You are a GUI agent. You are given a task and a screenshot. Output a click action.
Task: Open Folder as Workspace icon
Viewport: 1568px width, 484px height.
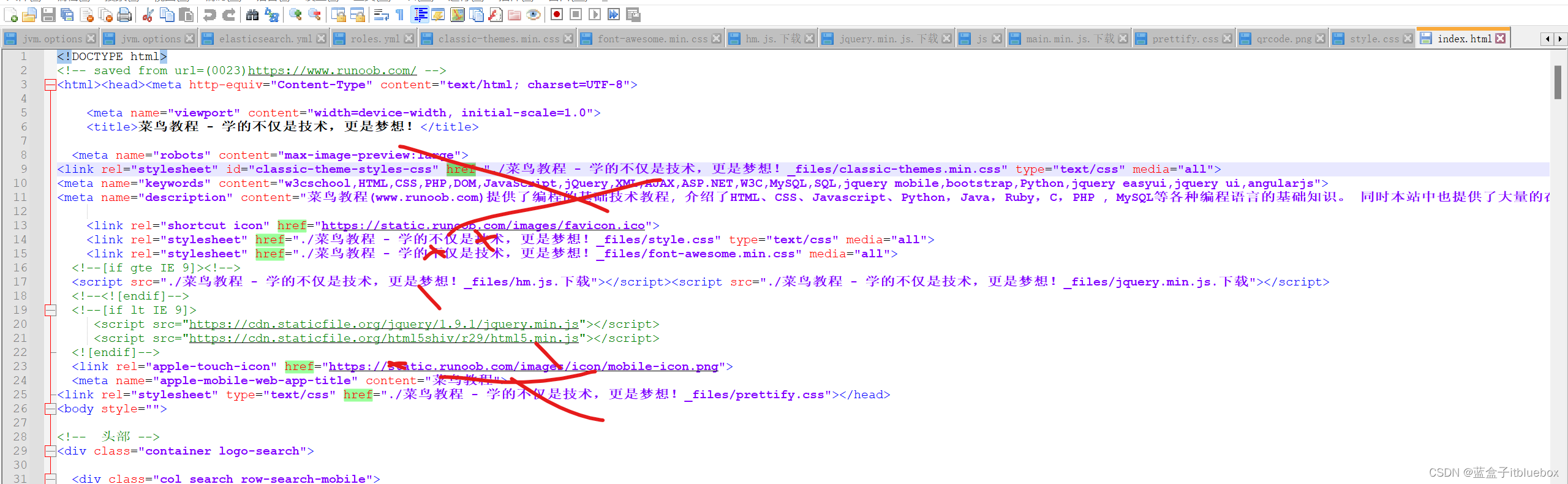pyautogui.click(x=514, y=15)
